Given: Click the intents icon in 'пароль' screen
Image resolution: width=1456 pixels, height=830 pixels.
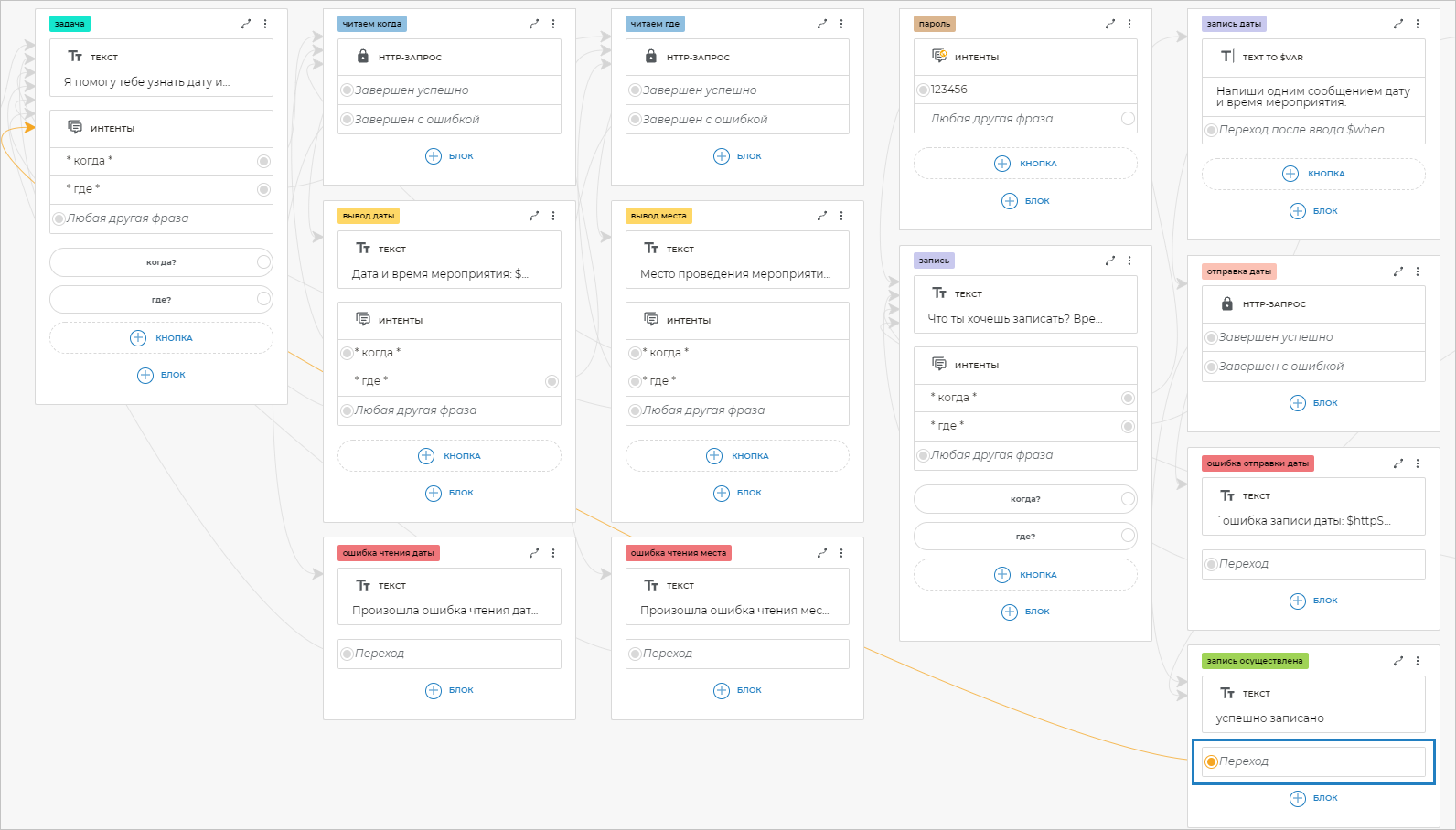Looking at the screenshot, I should point(939,57).
